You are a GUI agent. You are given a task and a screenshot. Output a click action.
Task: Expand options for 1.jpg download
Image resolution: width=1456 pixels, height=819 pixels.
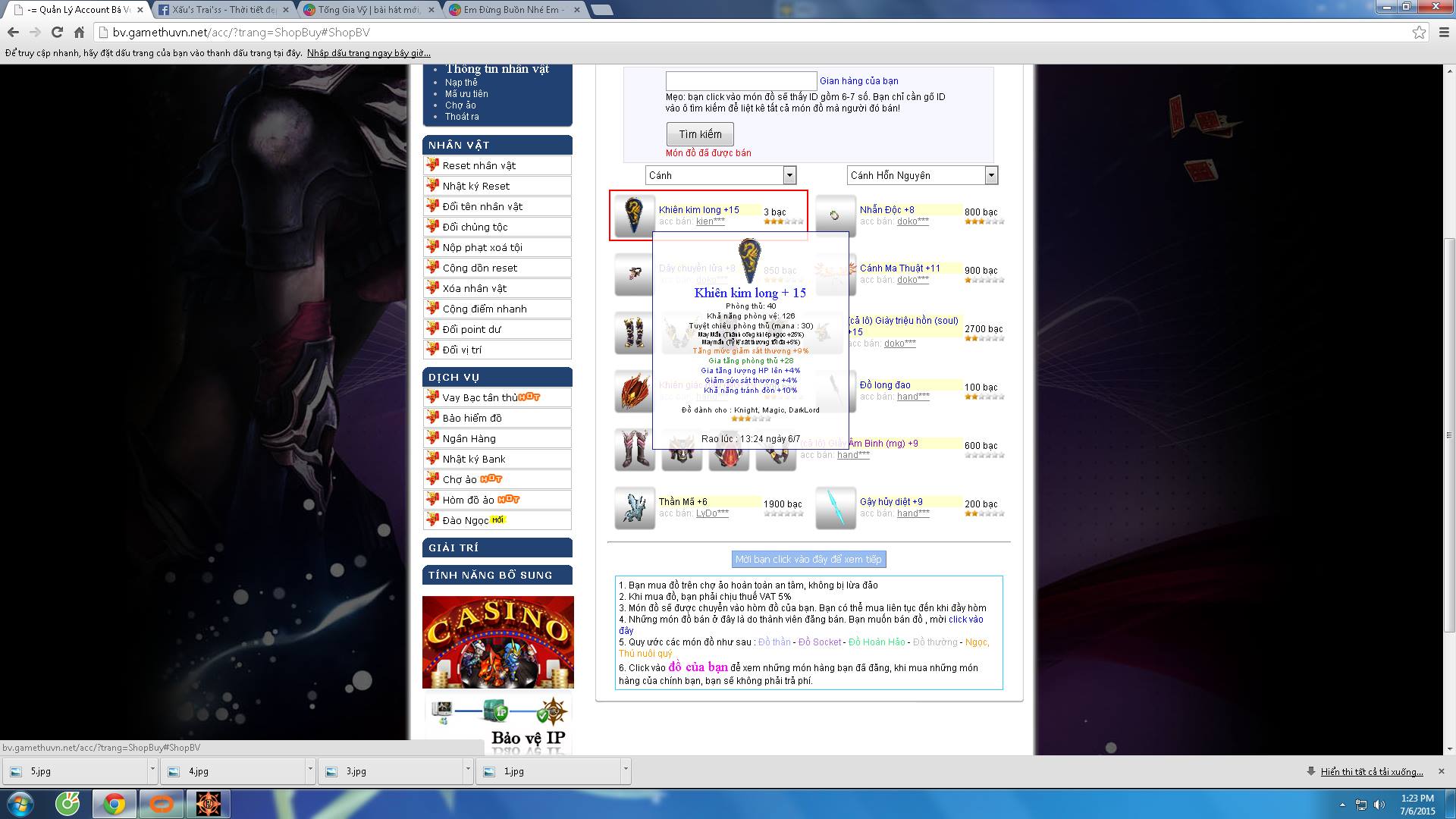pos(626,770)
